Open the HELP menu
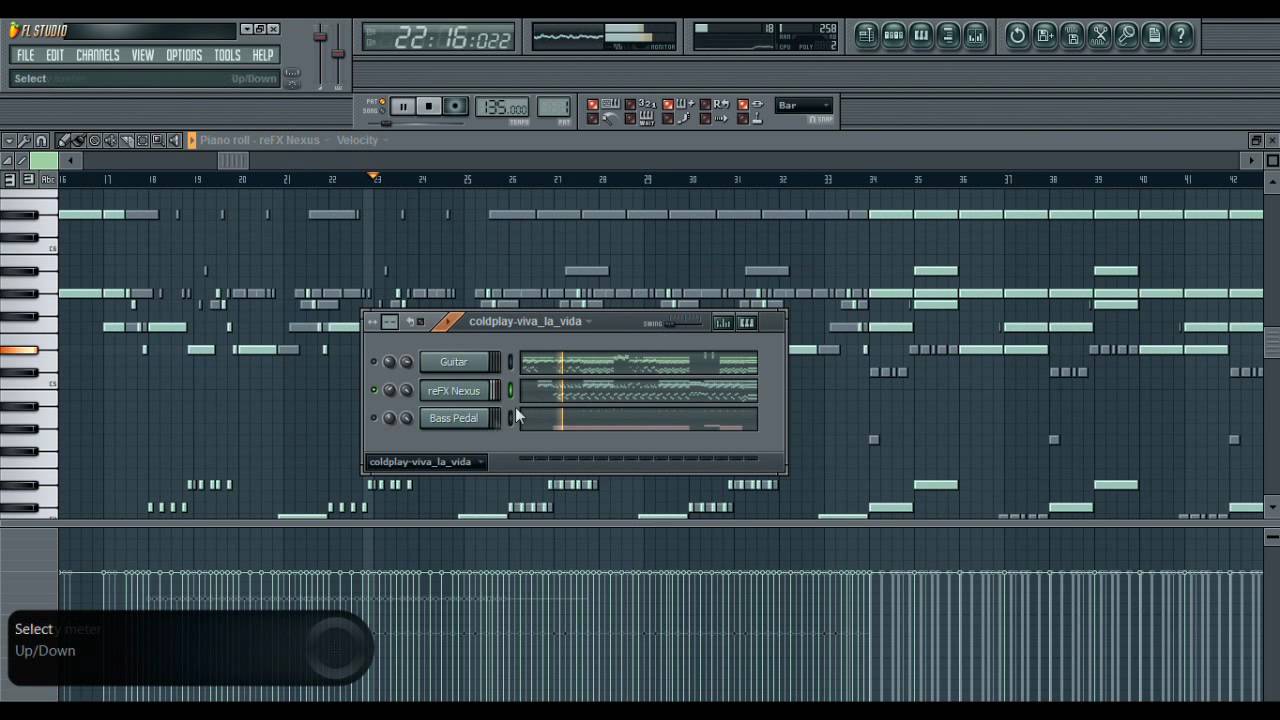This screenshot has width=1280, height=720. point(263,55)
